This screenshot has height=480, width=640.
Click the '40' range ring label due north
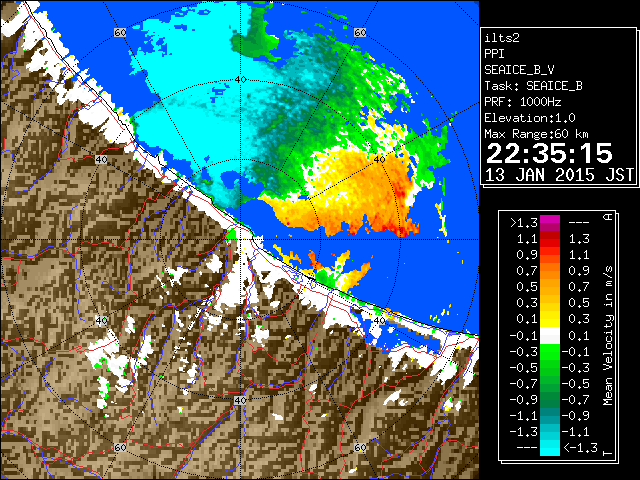(x=241, y=80)
